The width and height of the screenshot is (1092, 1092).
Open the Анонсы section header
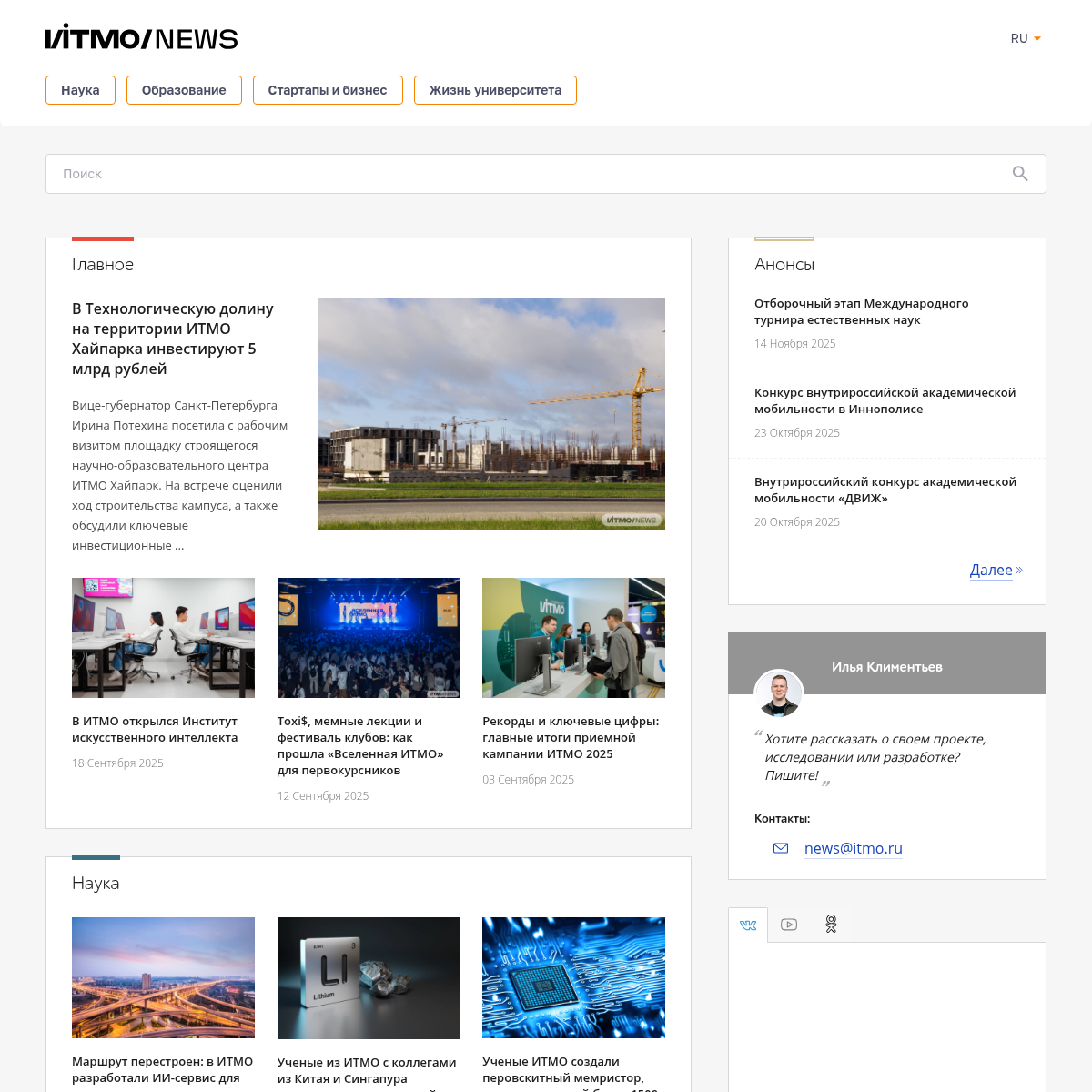(x=784, y=264)
